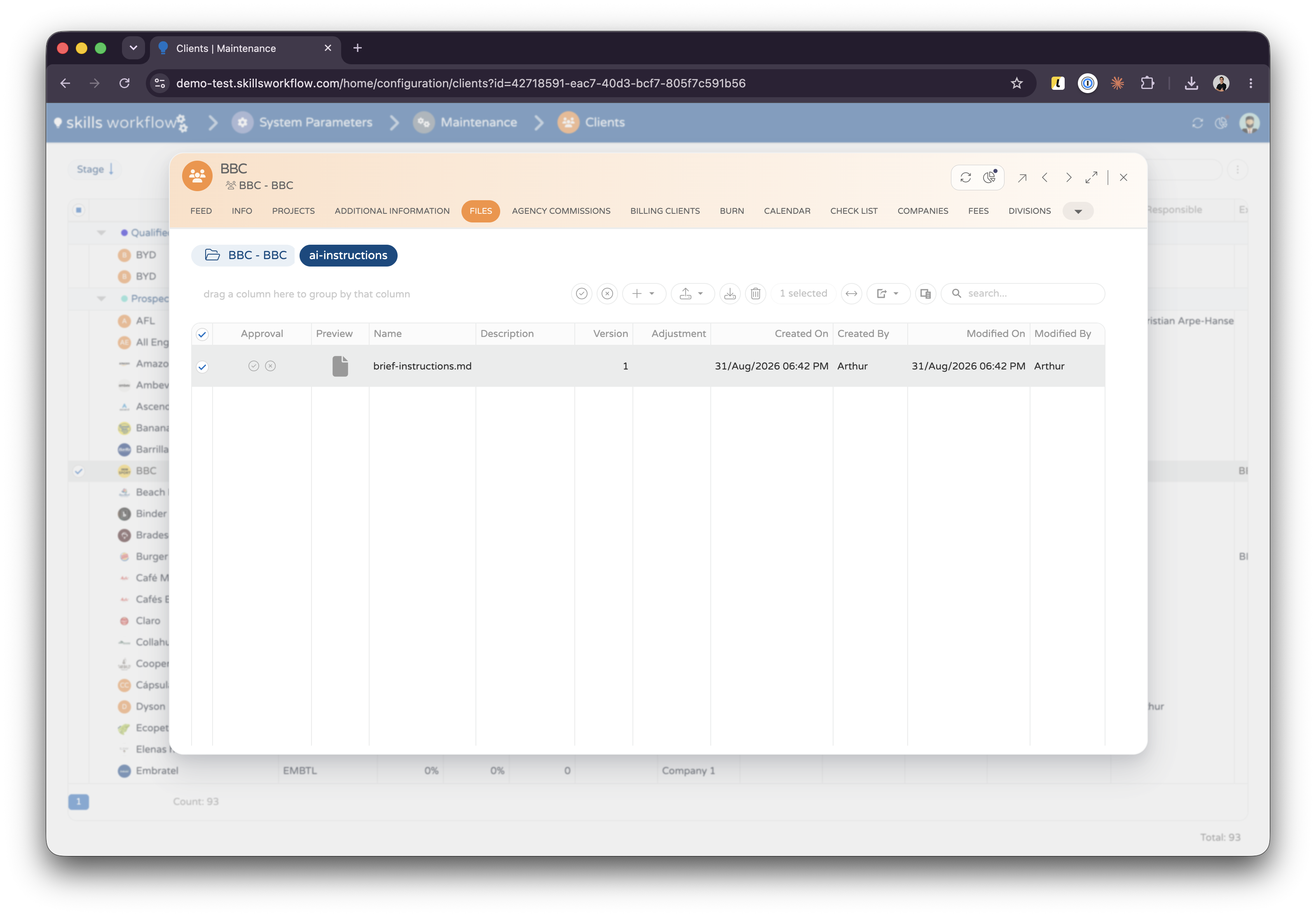The image size is (1316, 917).
Task: Switch to the FEED tab
Action: coord(201,211)
